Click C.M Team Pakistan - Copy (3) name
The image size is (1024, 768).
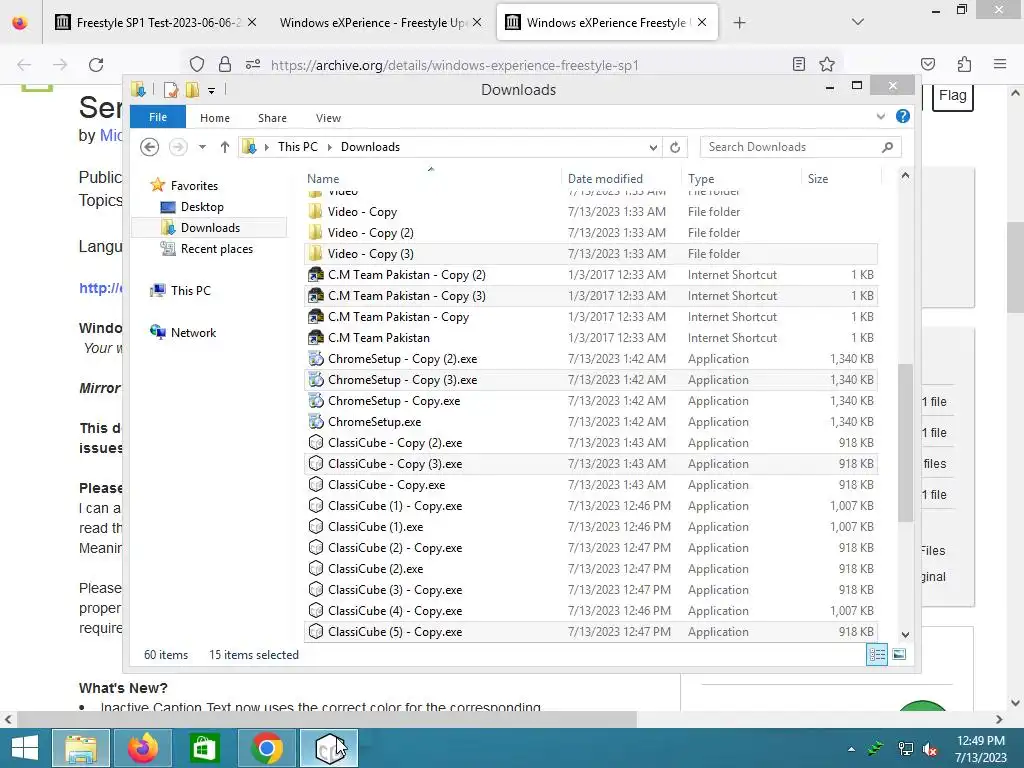406,296
